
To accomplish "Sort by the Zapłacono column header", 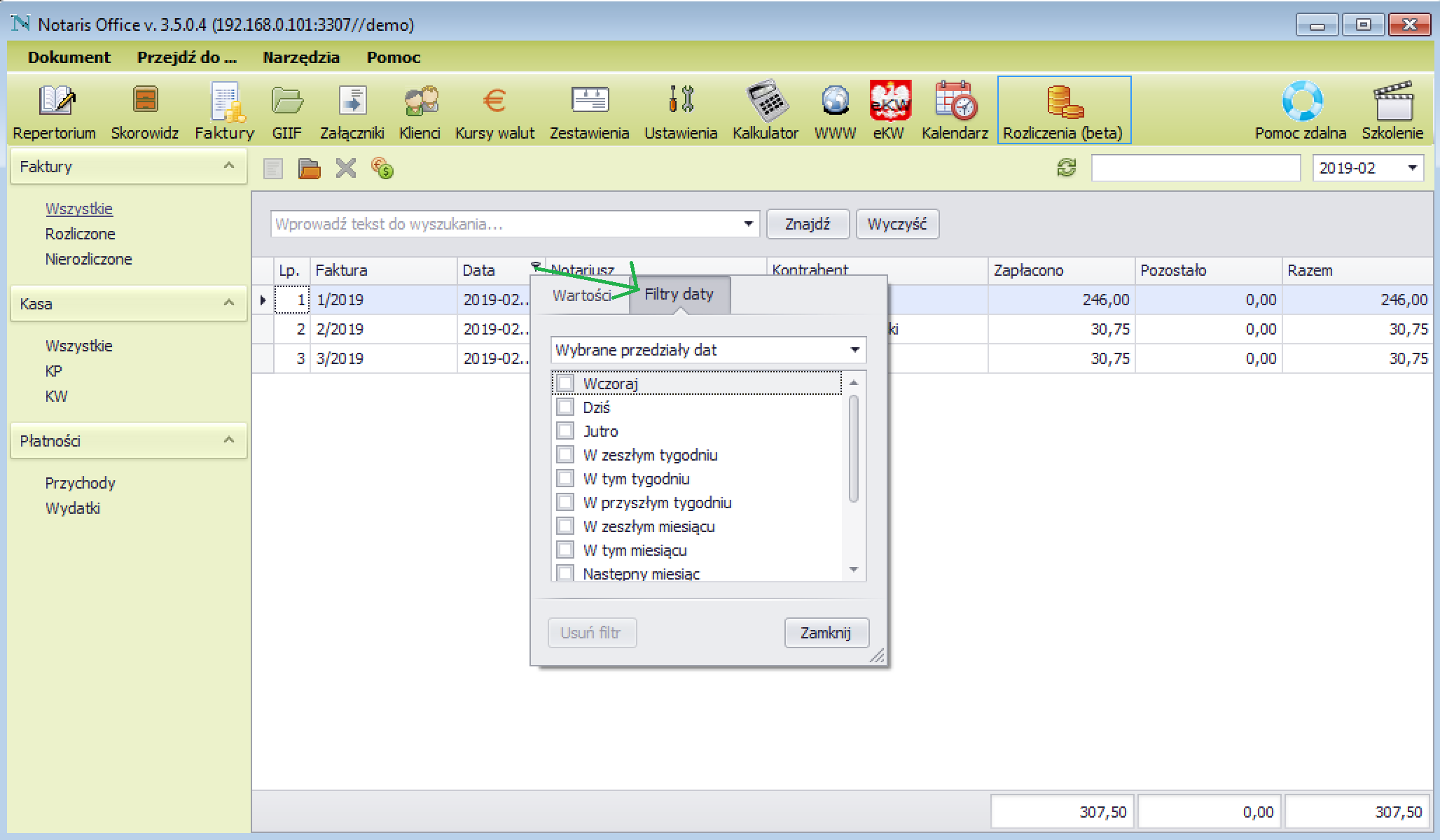I will click(1061, 270).
